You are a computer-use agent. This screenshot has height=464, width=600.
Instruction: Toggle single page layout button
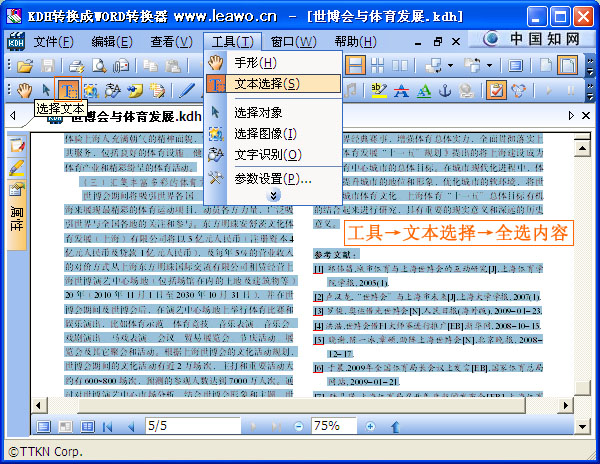[355, 65]
